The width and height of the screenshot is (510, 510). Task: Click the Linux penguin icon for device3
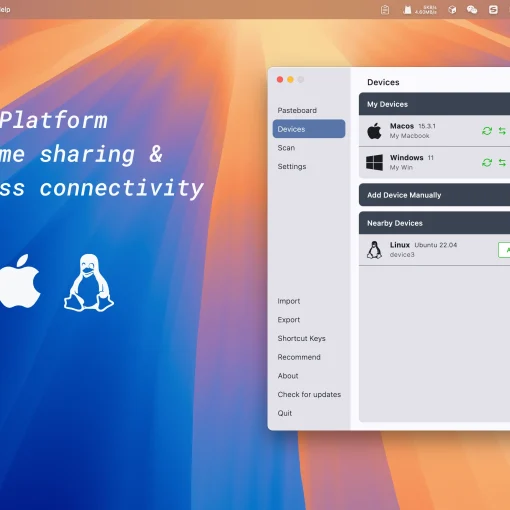374,250
